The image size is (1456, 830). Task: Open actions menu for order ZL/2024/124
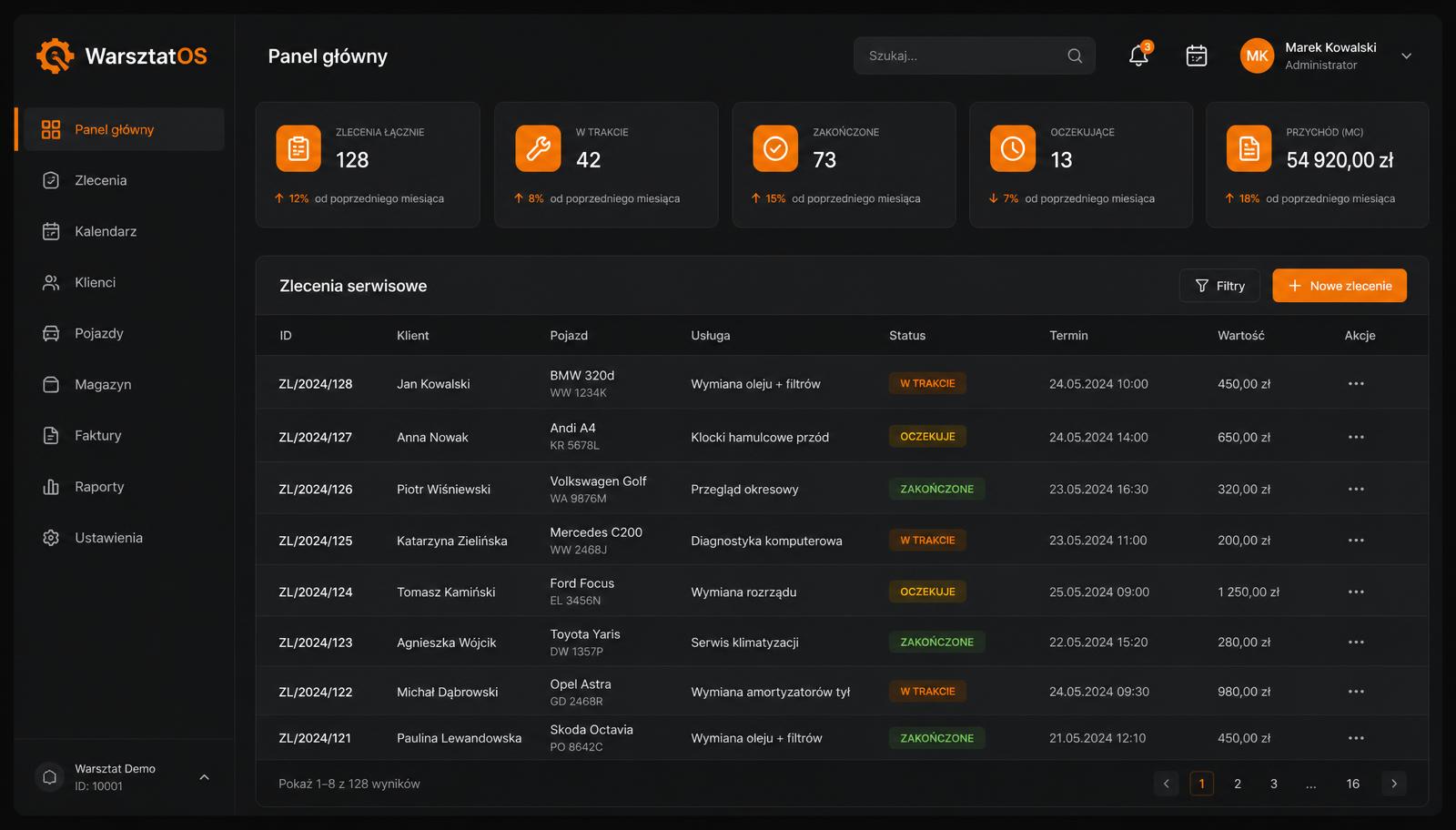click(1356, 592)
